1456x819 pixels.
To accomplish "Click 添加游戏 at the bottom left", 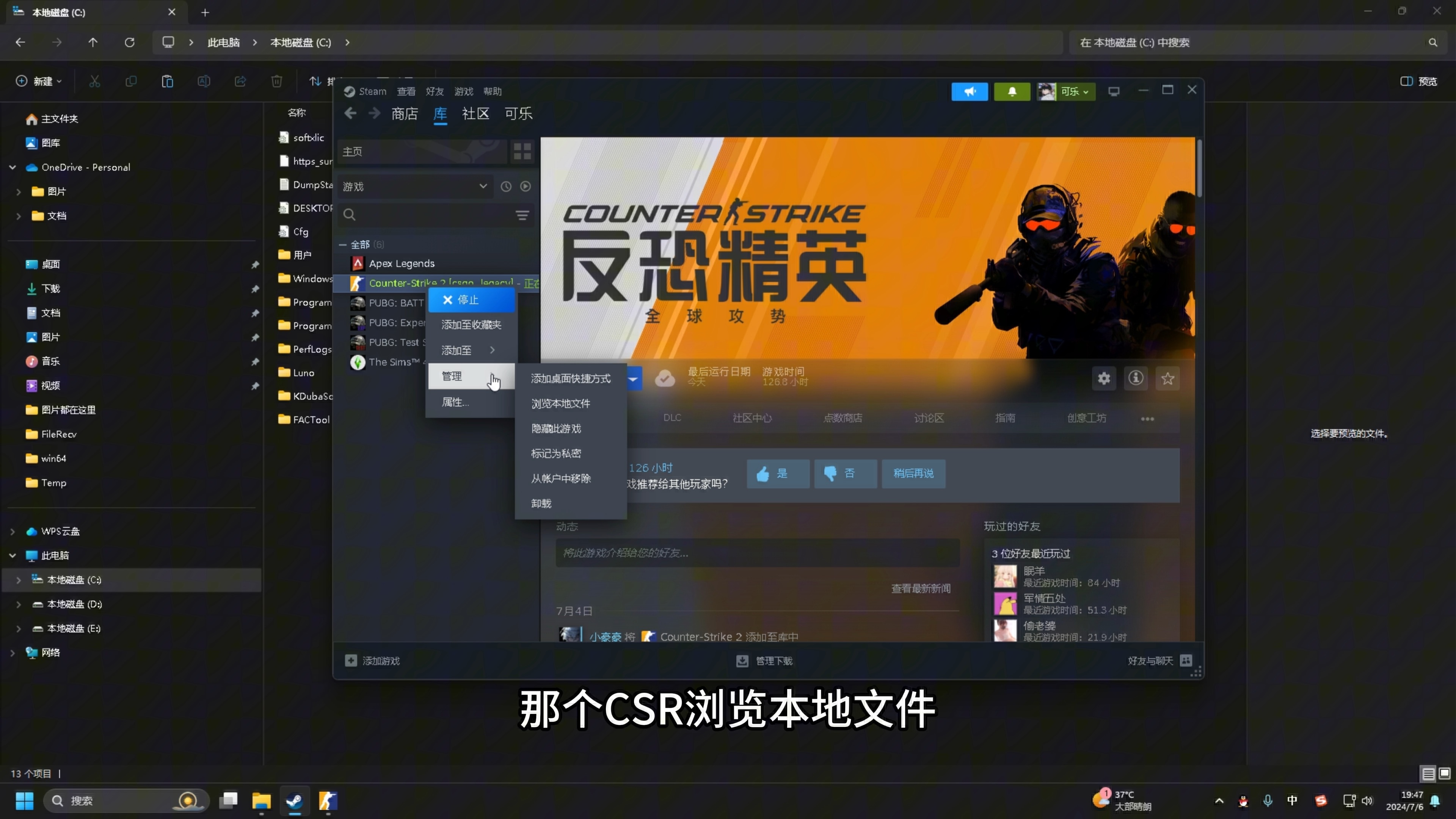I will pyautogui.click(x=372, y=661).
